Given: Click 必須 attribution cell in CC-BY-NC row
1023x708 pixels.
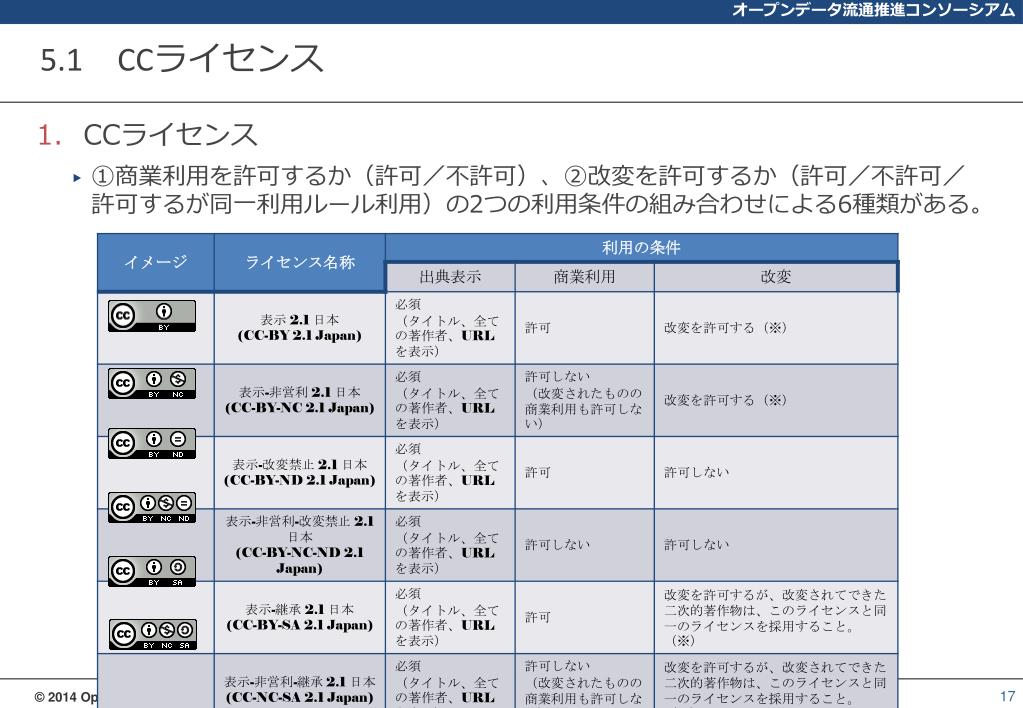Looking at the screenshot, I should point(450,400).
